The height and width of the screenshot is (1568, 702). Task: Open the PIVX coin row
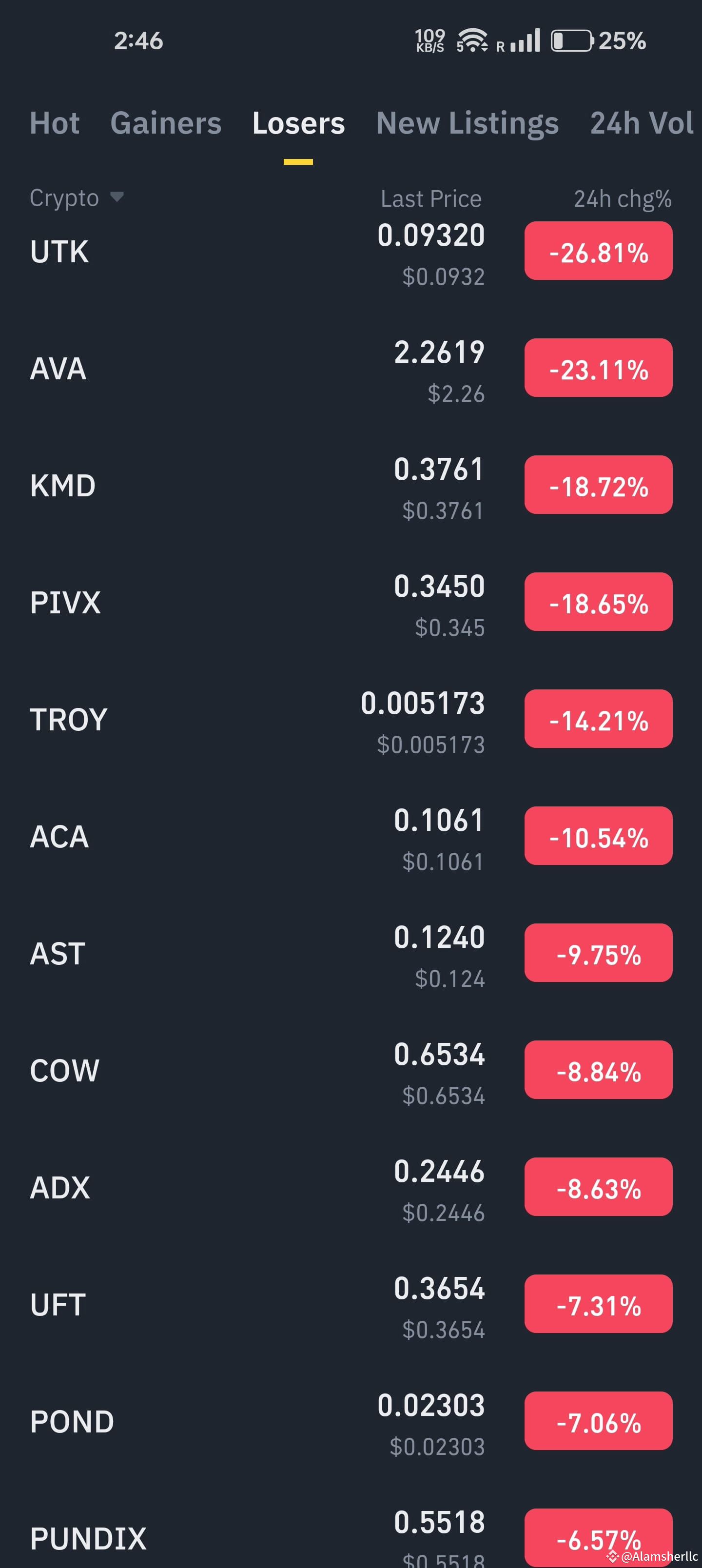(351, 603)
